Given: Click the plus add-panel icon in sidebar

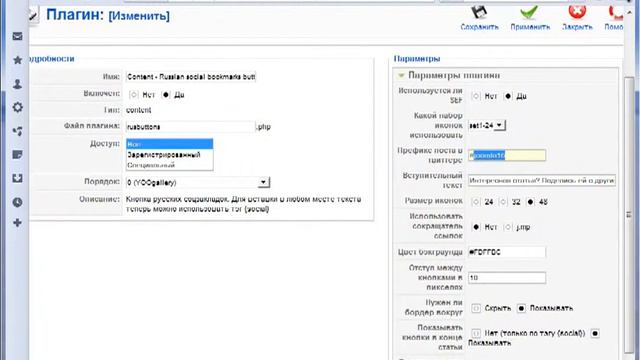Looking at the screenshot, I should pyautogui.click(x=17, y=223).
